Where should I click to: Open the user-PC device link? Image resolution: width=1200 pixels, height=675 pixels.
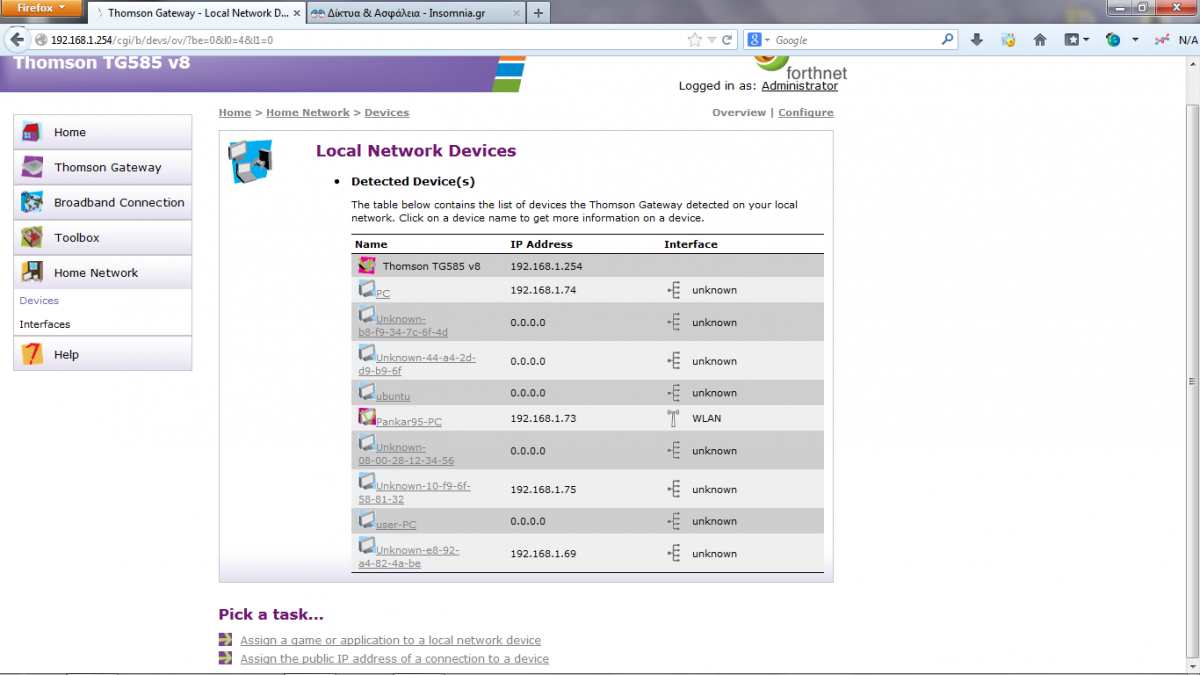click(396, 525)
